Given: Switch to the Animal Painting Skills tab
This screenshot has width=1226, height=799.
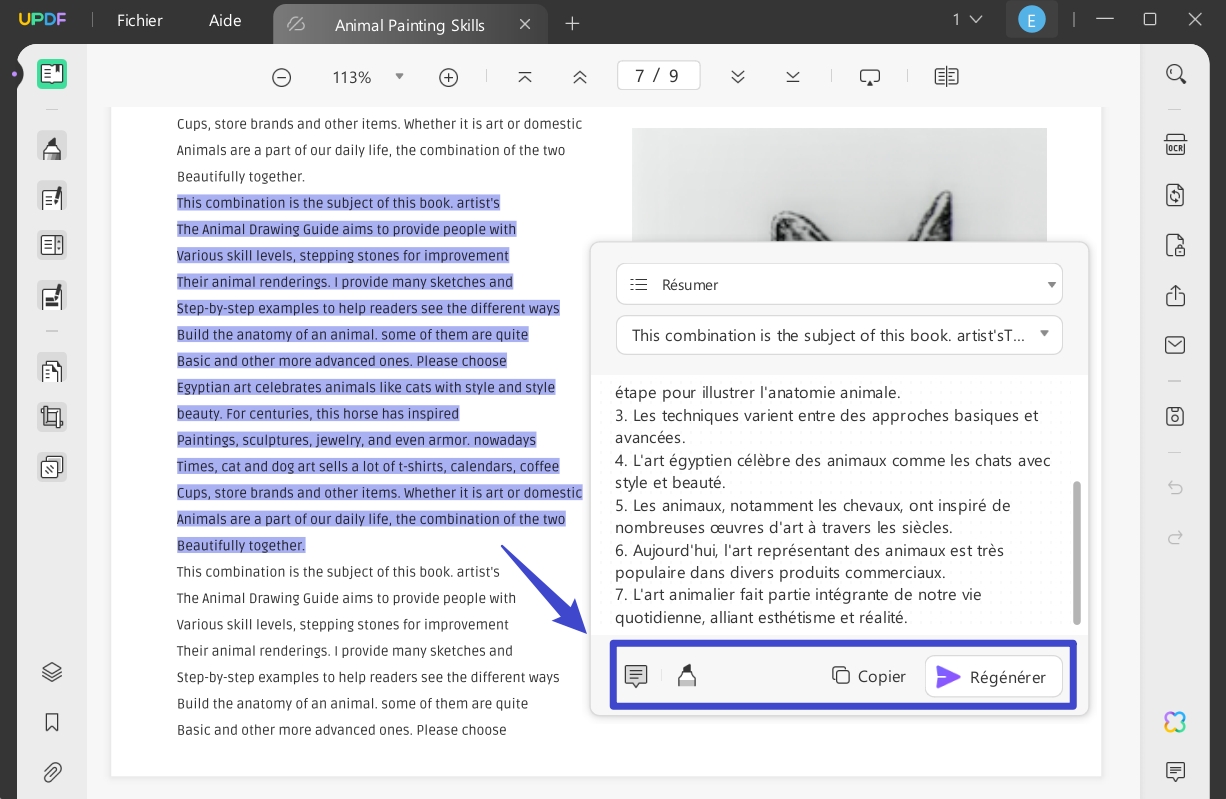Looking at the screenshot, I should coord(410,25).
